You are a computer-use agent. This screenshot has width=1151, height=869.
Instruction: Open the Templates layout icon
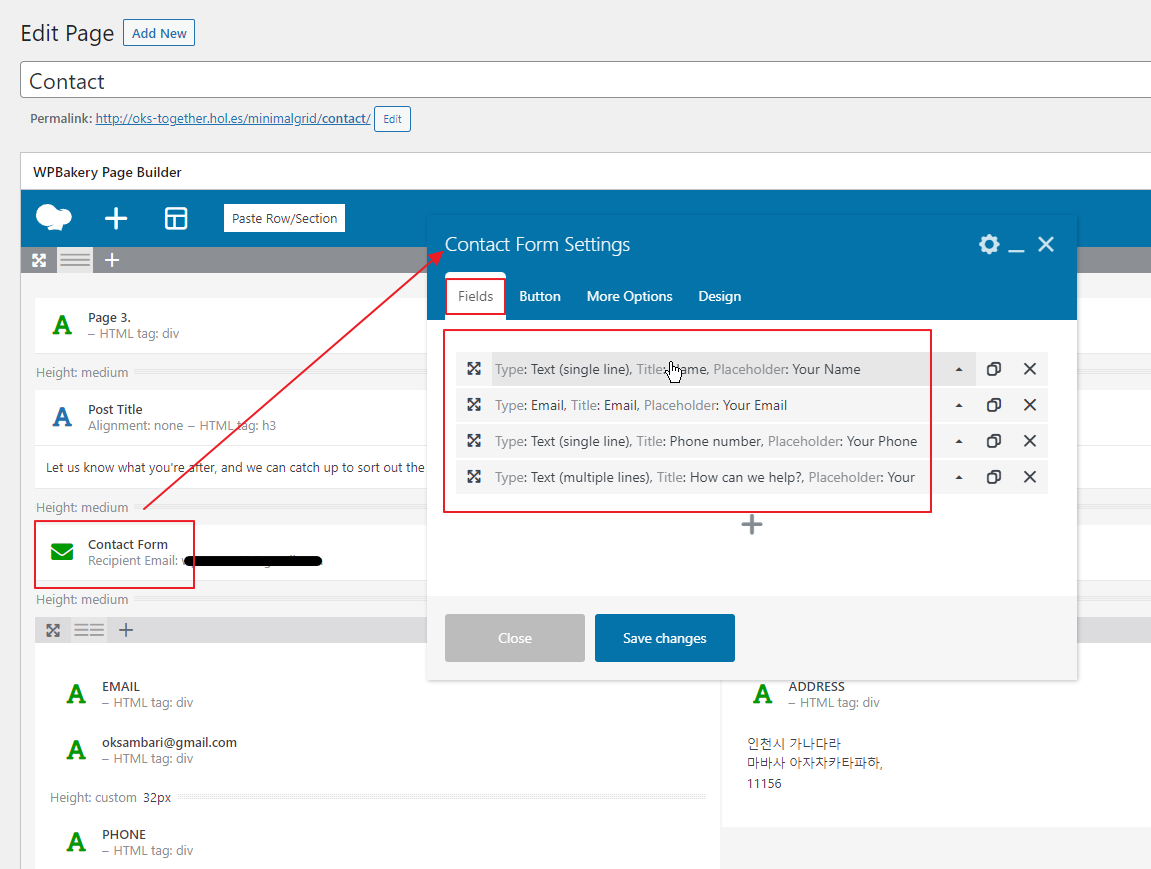click(176, 218)
